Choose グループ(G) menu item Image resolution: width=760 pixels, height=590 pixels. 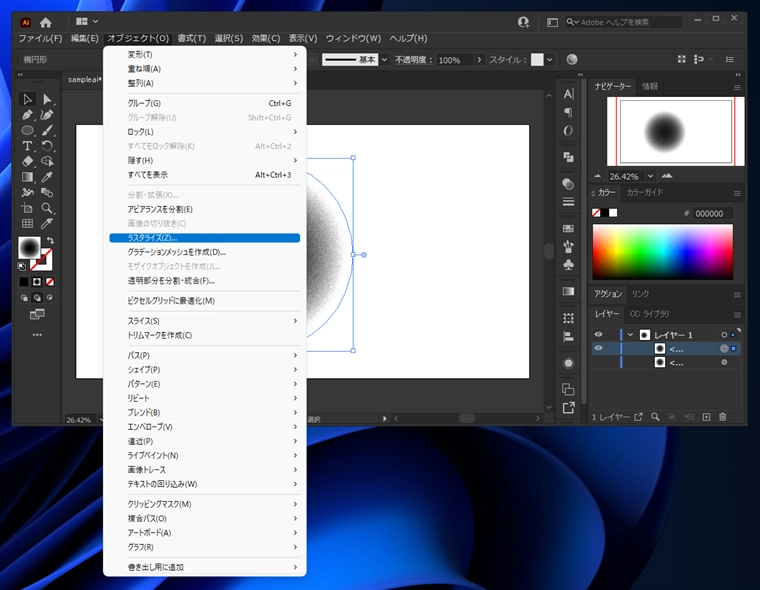[205, 103]
